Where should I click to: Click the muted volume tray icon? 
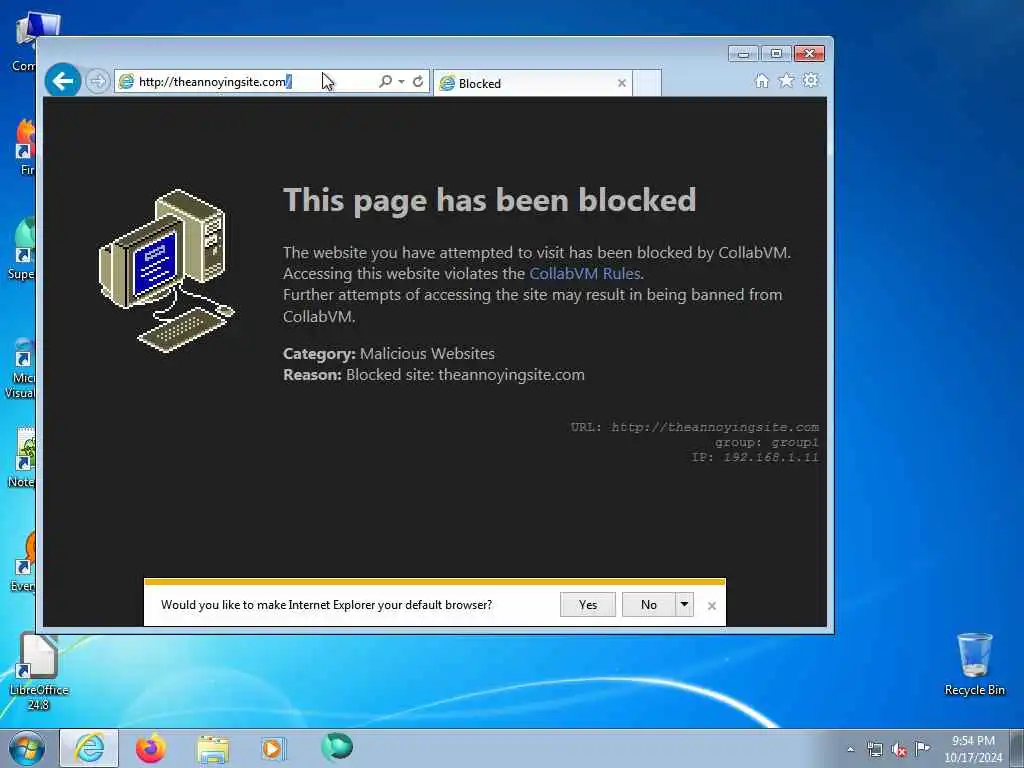(x=899, y=750)
